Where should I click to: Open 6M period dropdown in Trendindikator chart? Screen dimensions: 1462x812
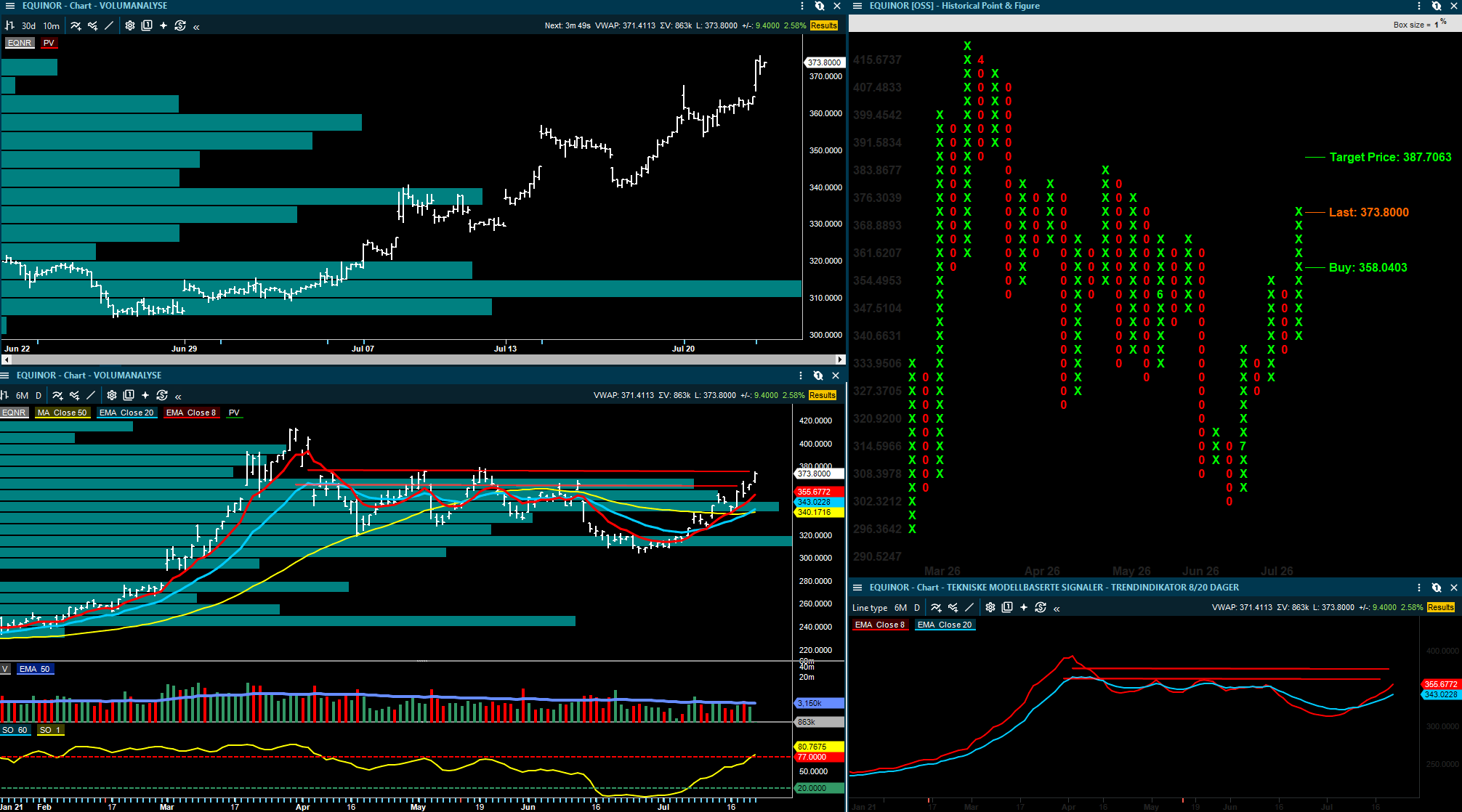point(900,607)
